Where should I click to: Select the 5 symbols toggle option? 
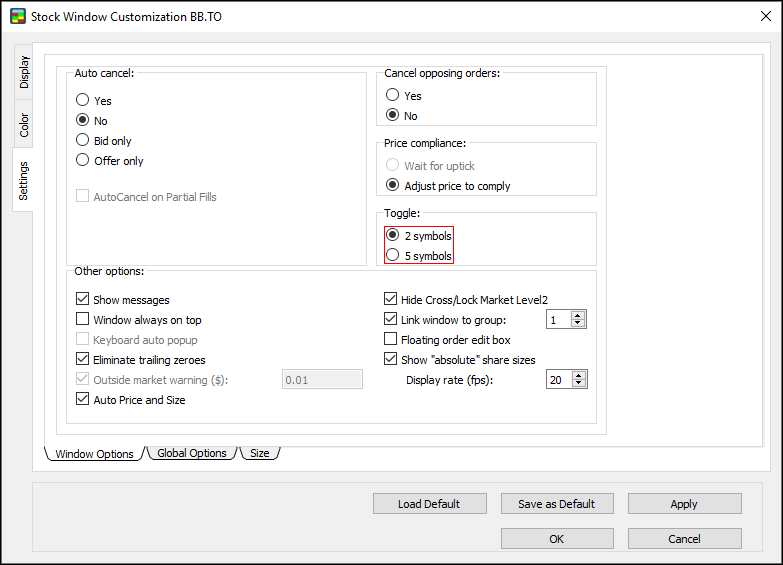393,256
